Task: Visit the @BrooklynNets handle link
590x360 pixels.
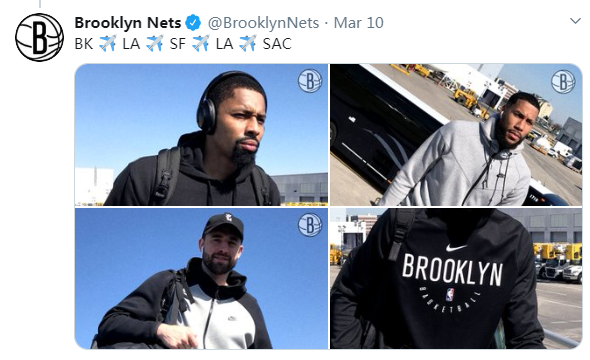Action: tap(263, 23)
